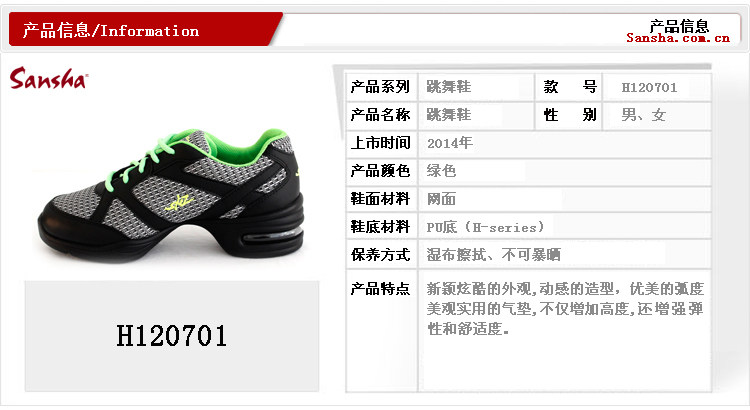Click the 鞋底材料 value PU底 (H-series)
Viewport: 750px width, 410px height.
485,227
